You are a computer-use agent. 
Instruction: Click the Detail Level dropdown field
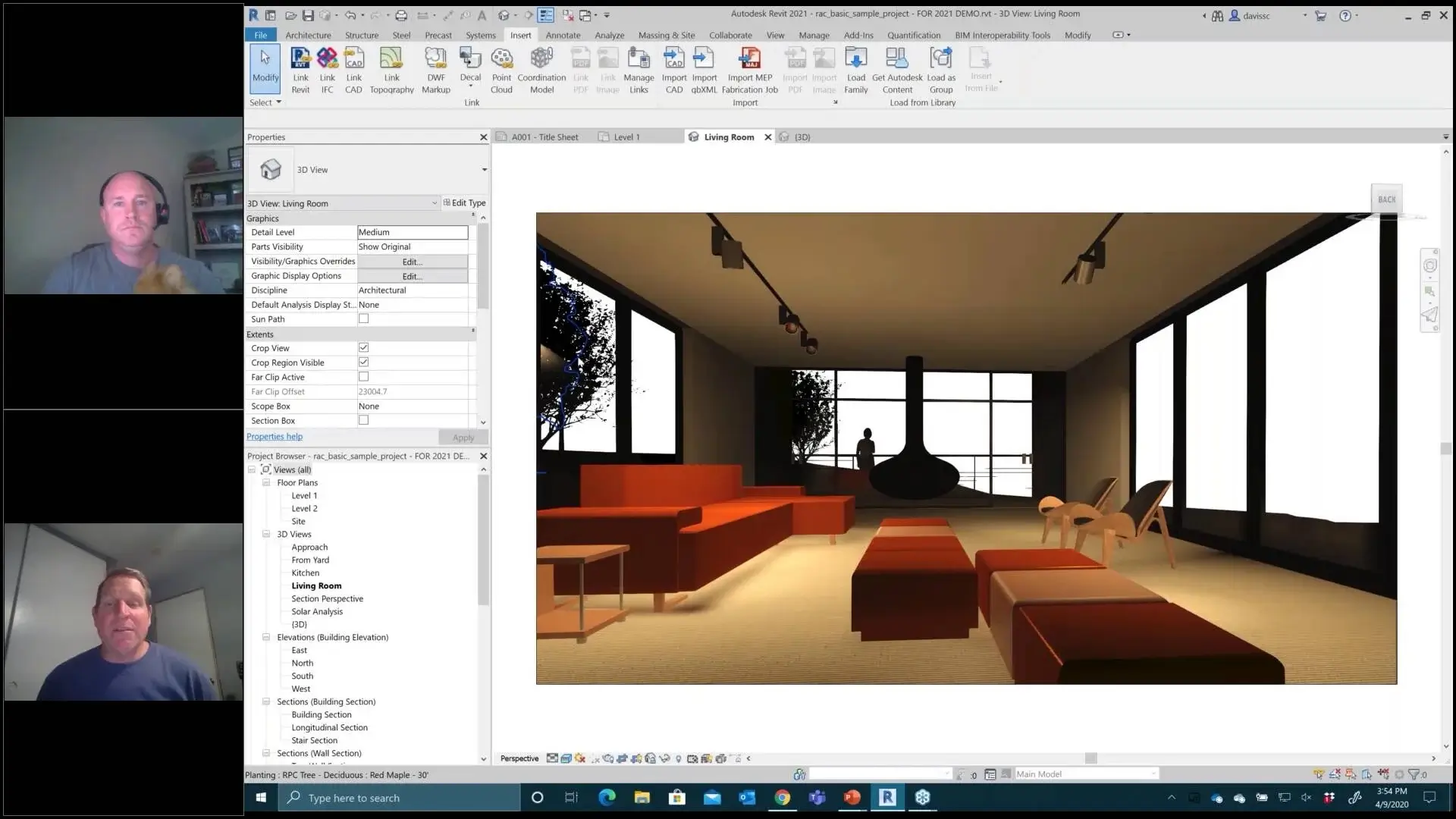pos(412,232)
